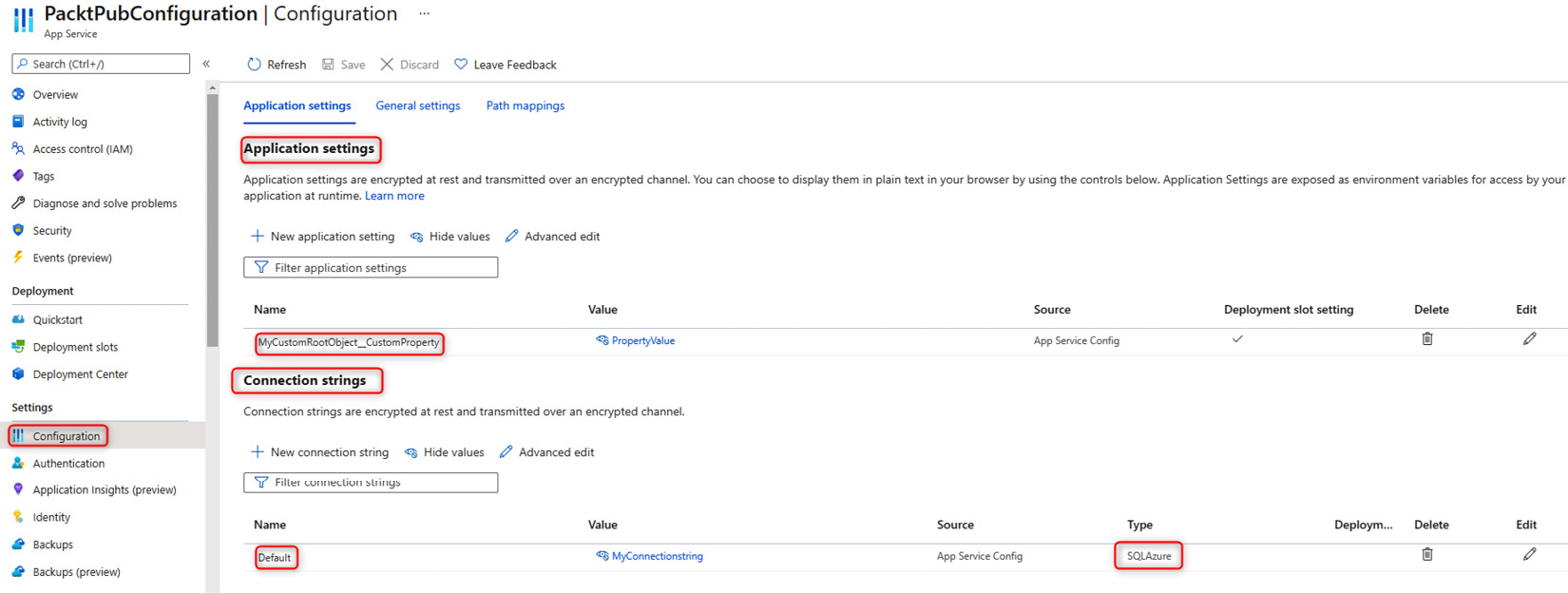Click the Default connection string name
Viewport: 1568px width, 593px height.
point(275,558)
